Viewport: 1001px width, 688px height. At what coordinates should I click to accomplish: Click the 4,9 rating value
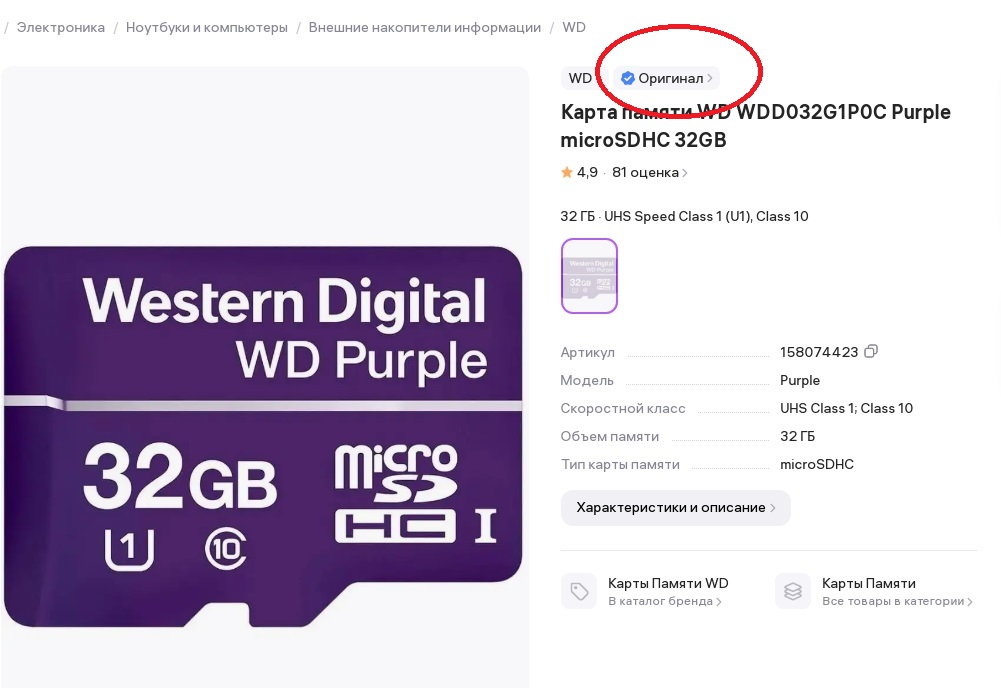tap(587, 172)
